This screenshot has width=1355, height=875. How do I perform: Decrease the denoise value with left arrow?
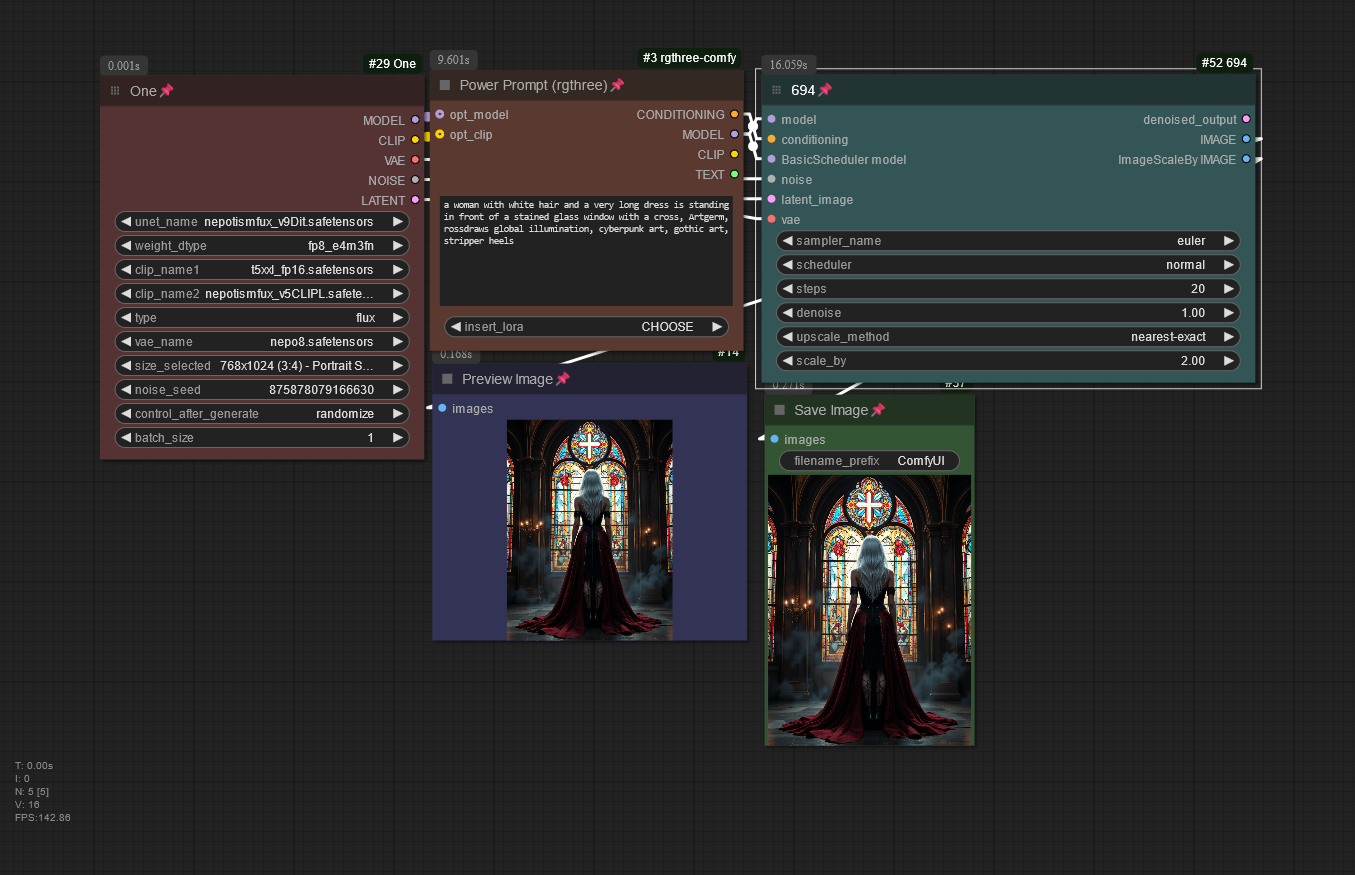pyautogui.click(x=787, y=313)
